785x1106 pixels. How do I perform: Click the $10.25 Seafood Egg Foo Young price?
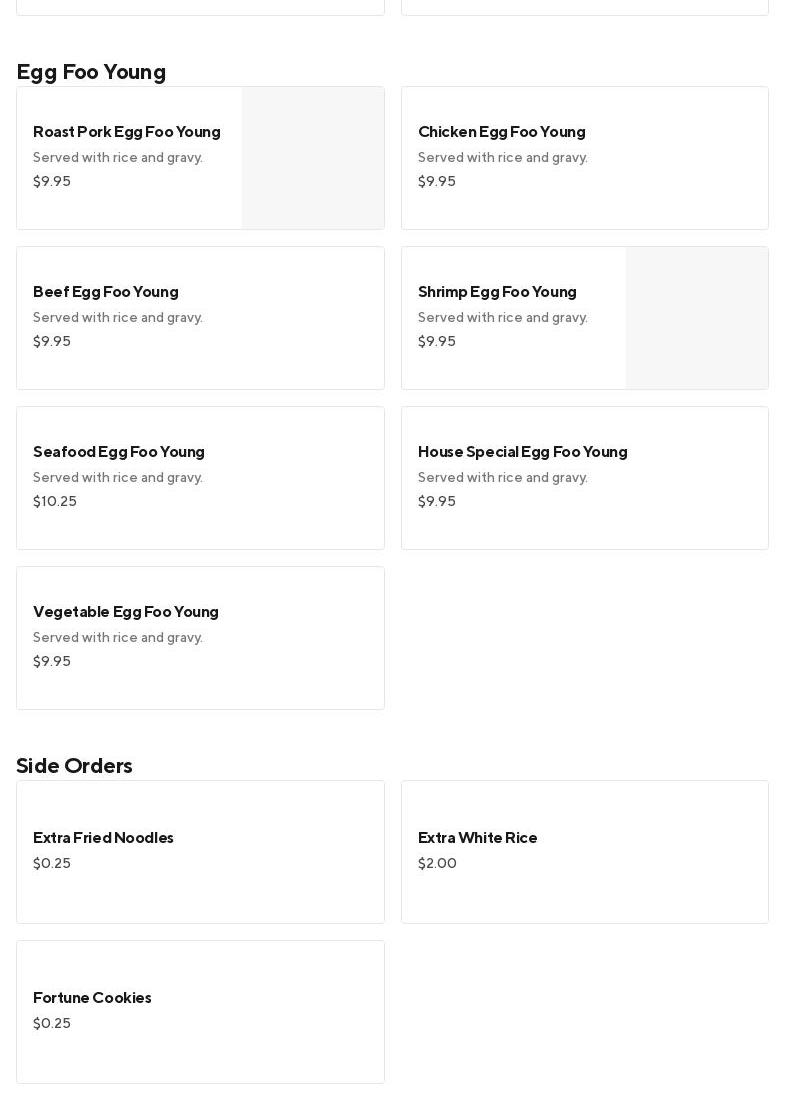(55, 502)
